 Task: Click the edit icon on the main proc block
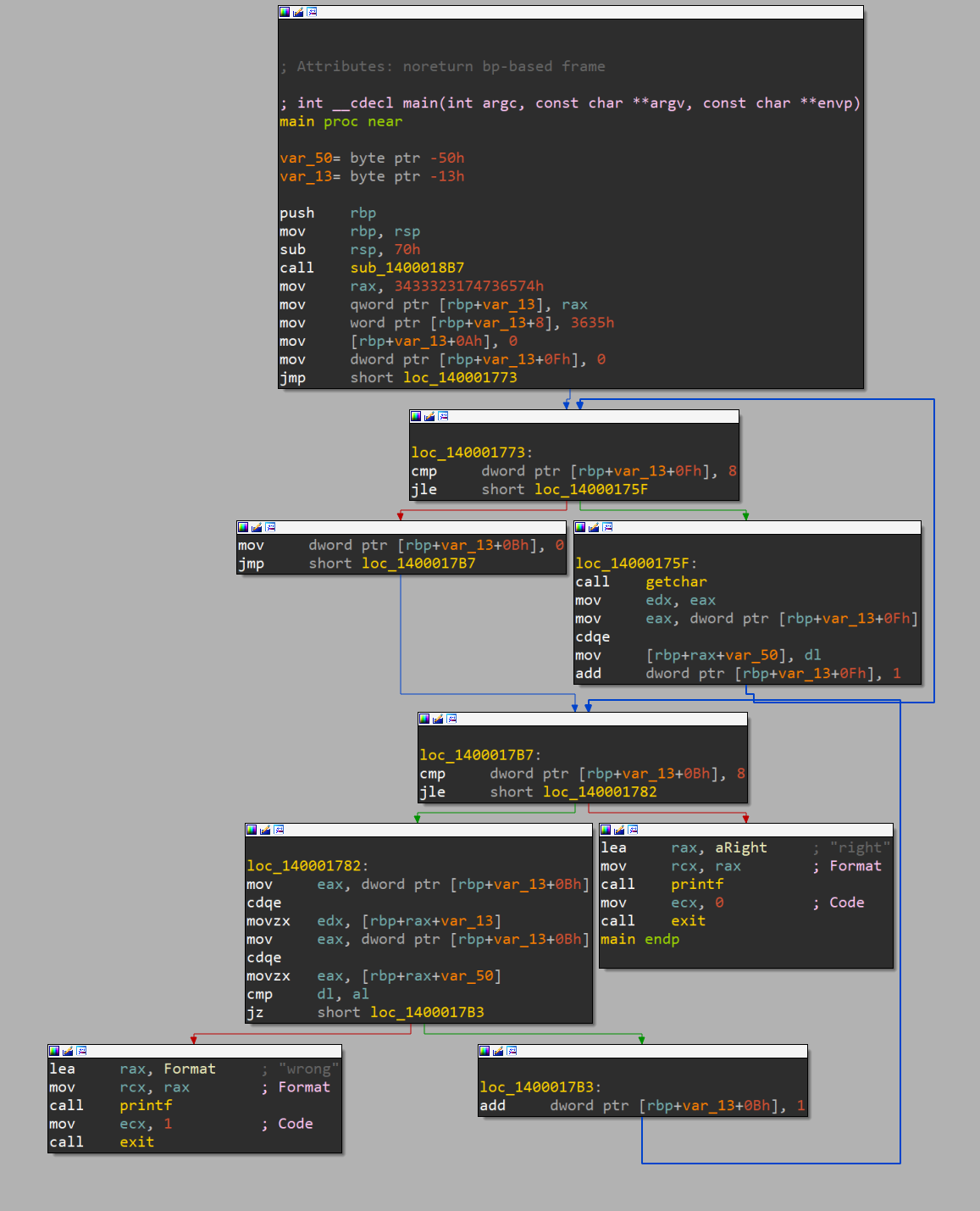pos(298,12)
